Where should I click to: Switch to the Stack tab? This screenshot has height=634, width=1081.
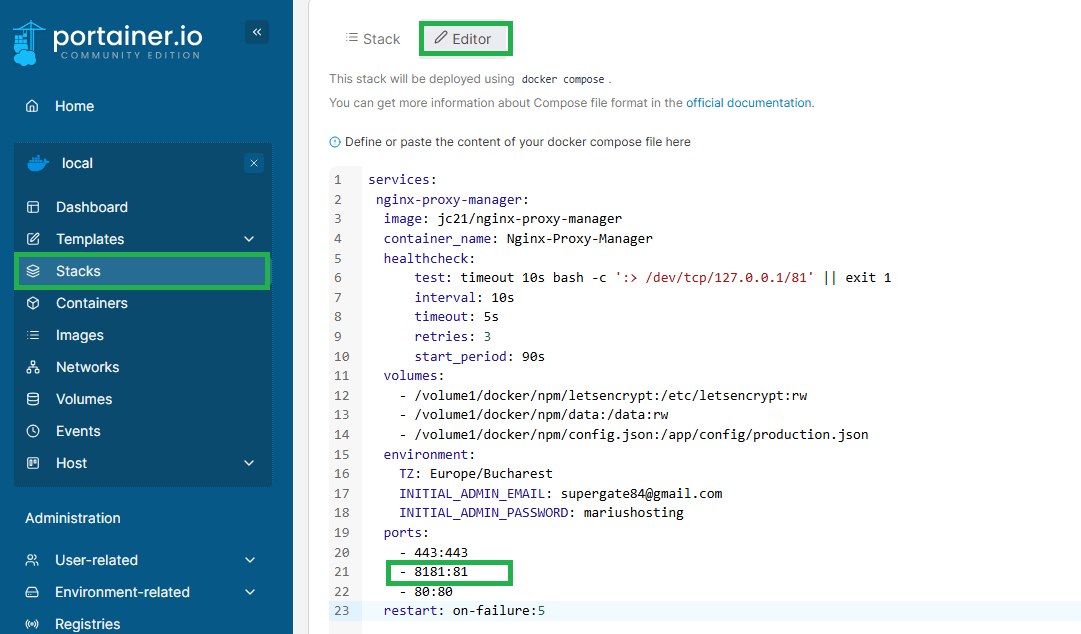pyautogui.click(x=373, y=39)
